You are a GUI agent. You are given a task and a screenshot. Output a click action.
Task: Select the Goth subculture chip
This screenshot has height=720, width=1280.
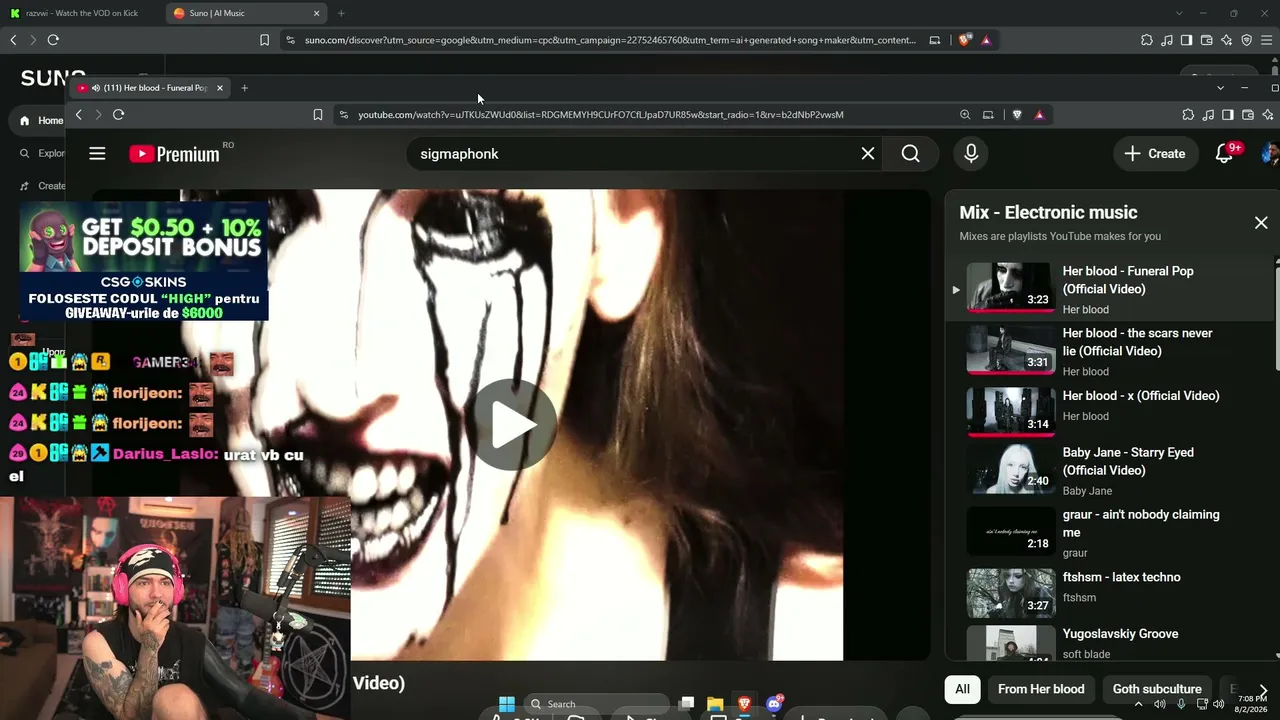[1157, 689]
